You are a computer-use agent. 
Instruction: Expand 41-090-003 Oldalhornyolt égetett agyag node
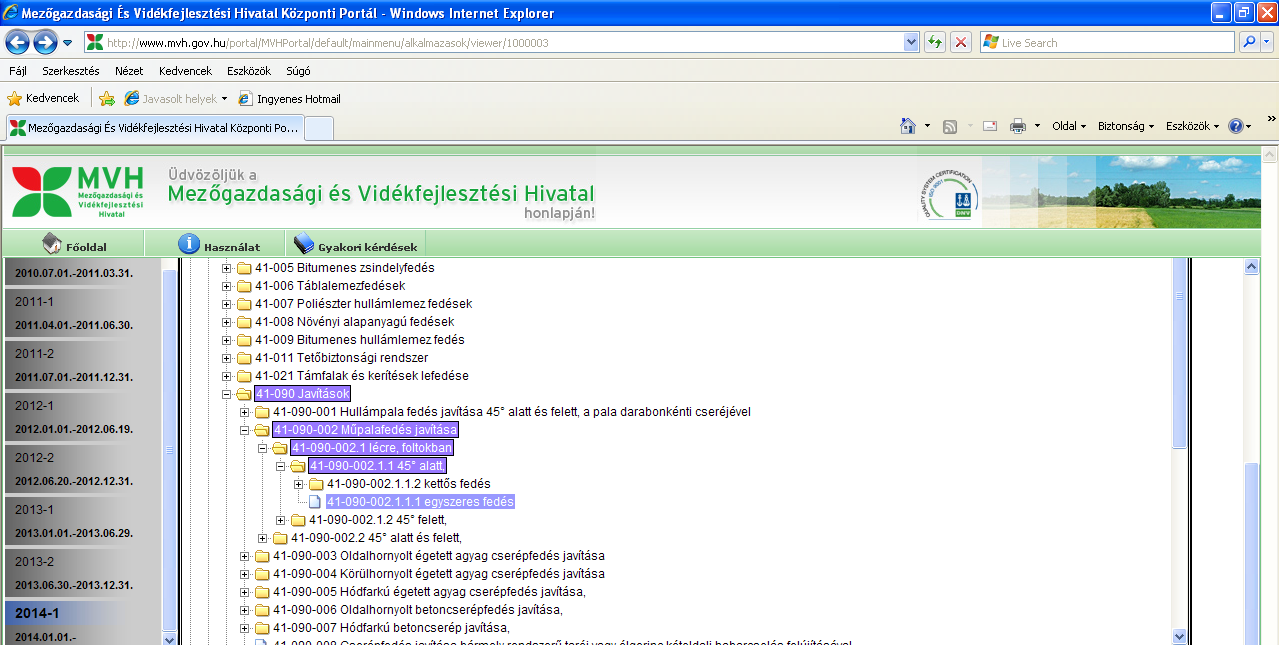tap(245, 556)
